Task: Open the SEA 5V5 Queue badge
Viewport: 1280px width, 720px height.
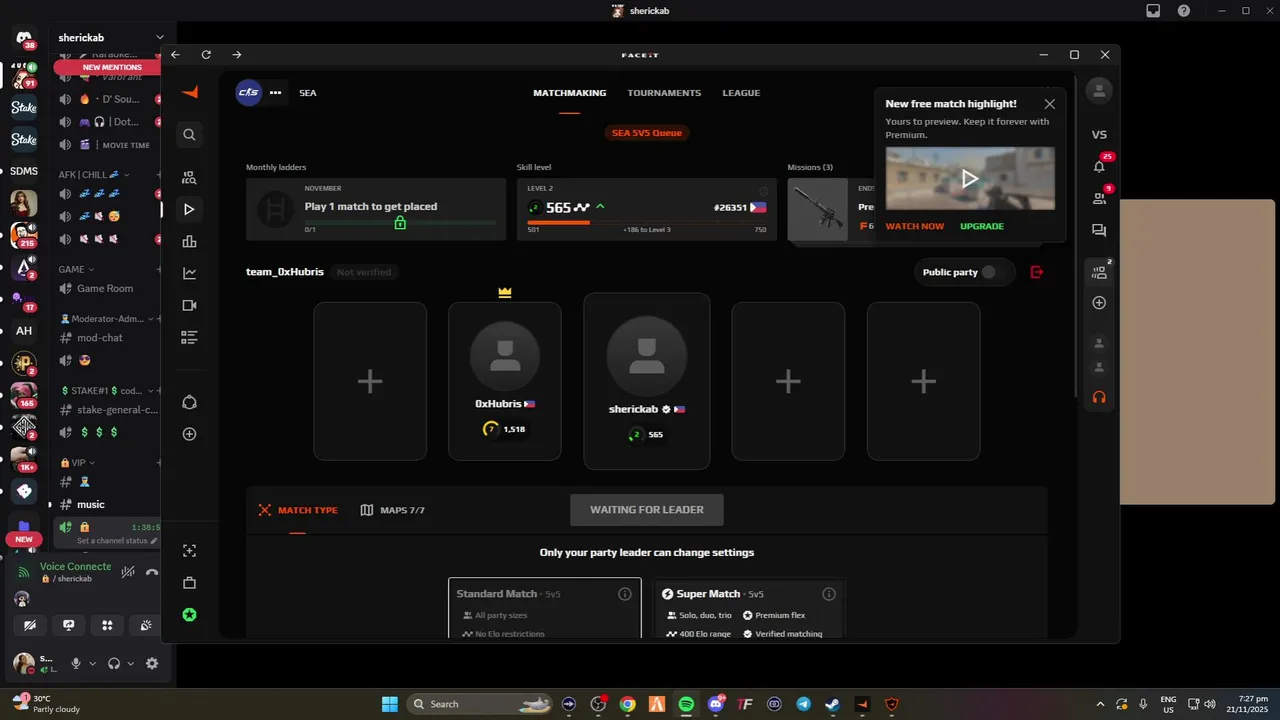Action: [x=647, y=132]
